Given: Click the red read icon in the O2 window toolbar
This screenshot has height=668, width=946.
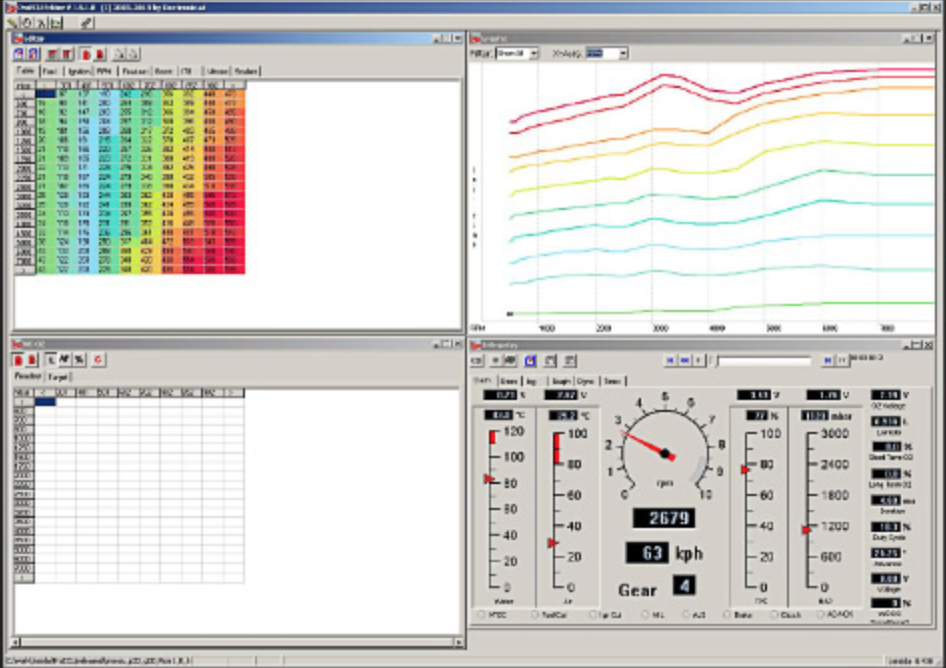Looking at the screenshot, I should point(18,359).
